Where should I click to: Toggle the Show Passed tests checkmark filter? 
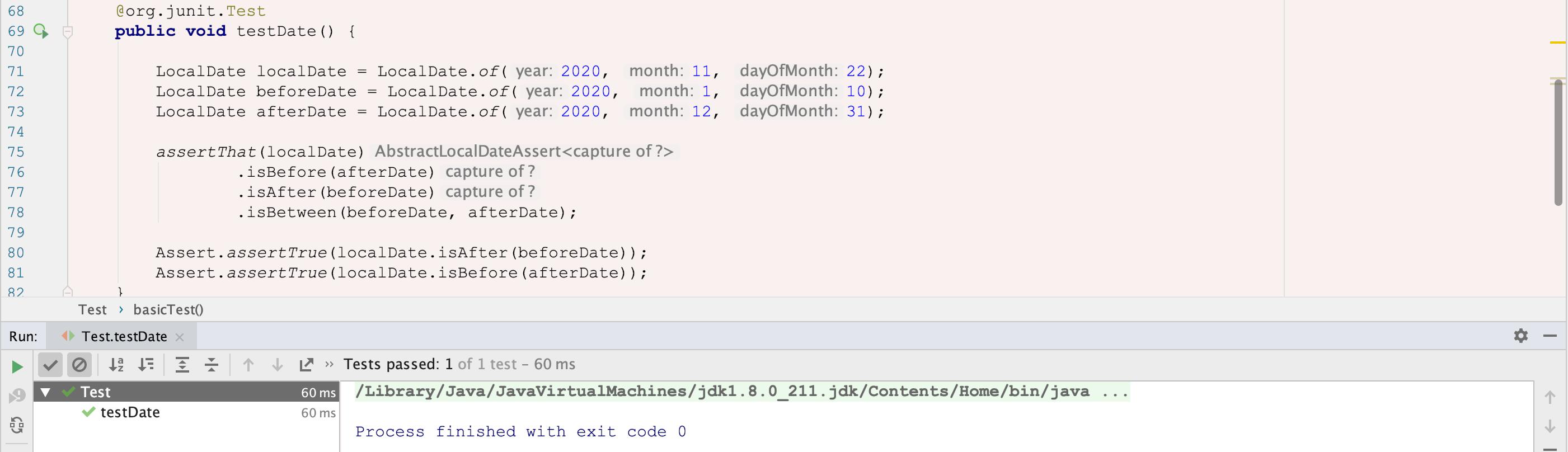(50, 365)
